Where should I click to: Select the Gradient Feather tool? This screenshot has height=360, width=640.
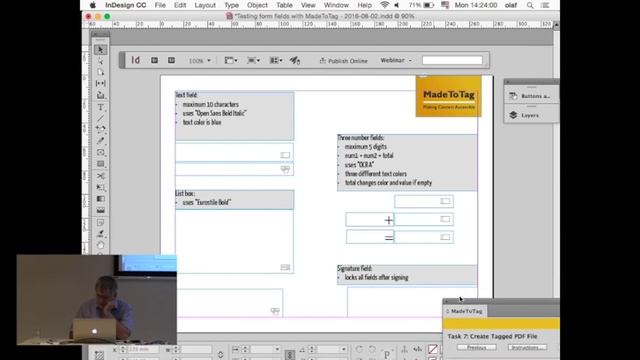[100, 210]
